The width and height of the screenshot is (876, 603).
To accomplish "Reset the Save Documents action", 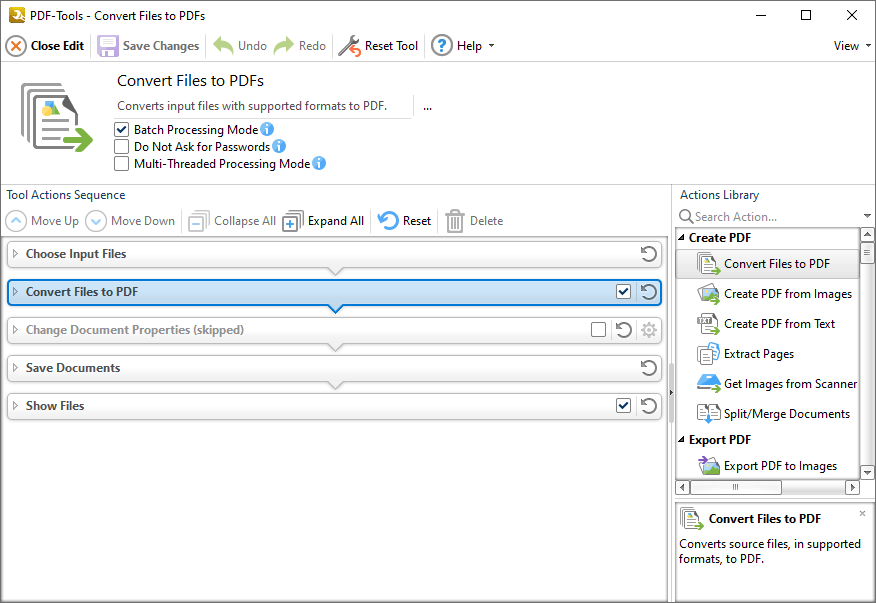I will (649, 368).
